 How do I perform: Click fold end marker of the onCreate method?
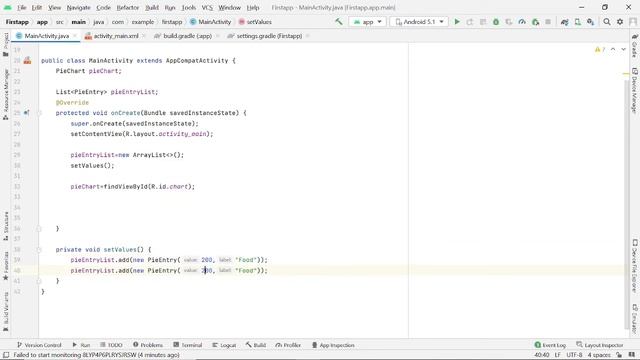39,229
